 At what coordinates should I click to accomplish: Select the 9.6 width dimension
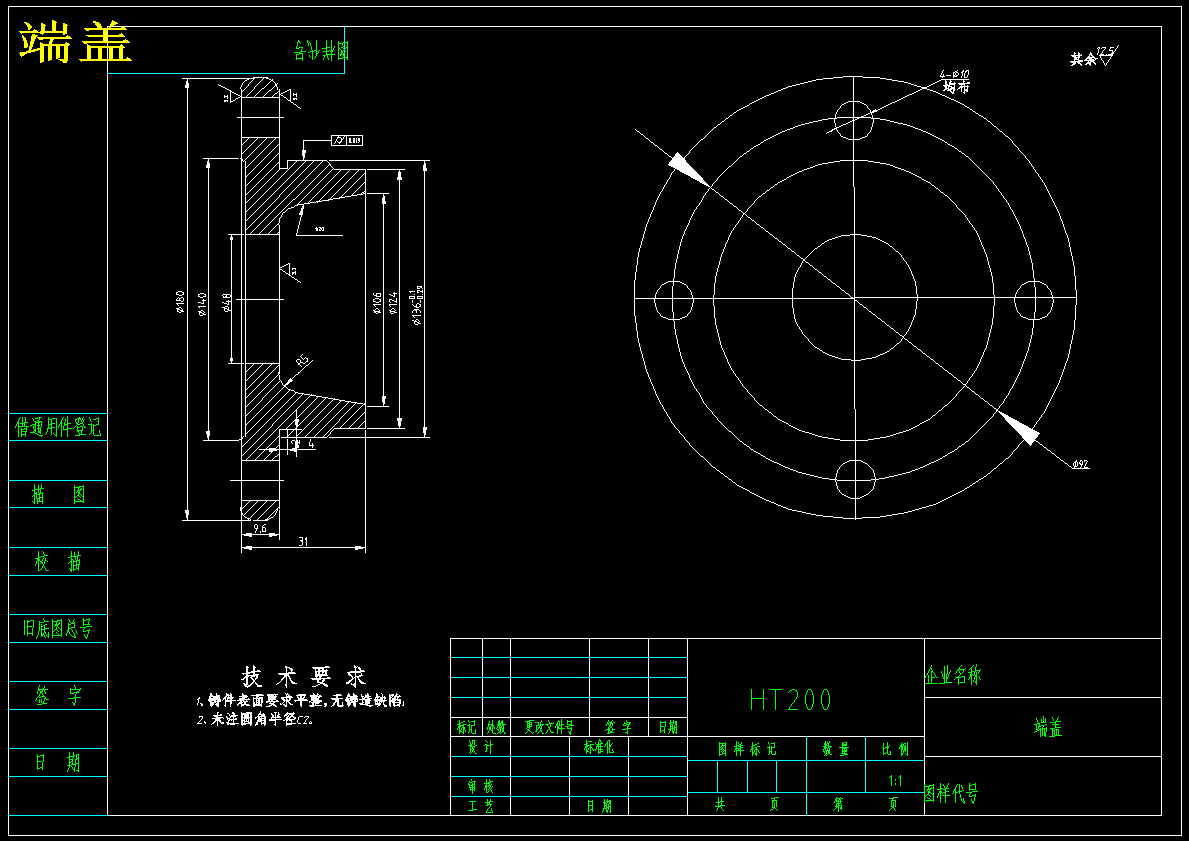[259, 529]
